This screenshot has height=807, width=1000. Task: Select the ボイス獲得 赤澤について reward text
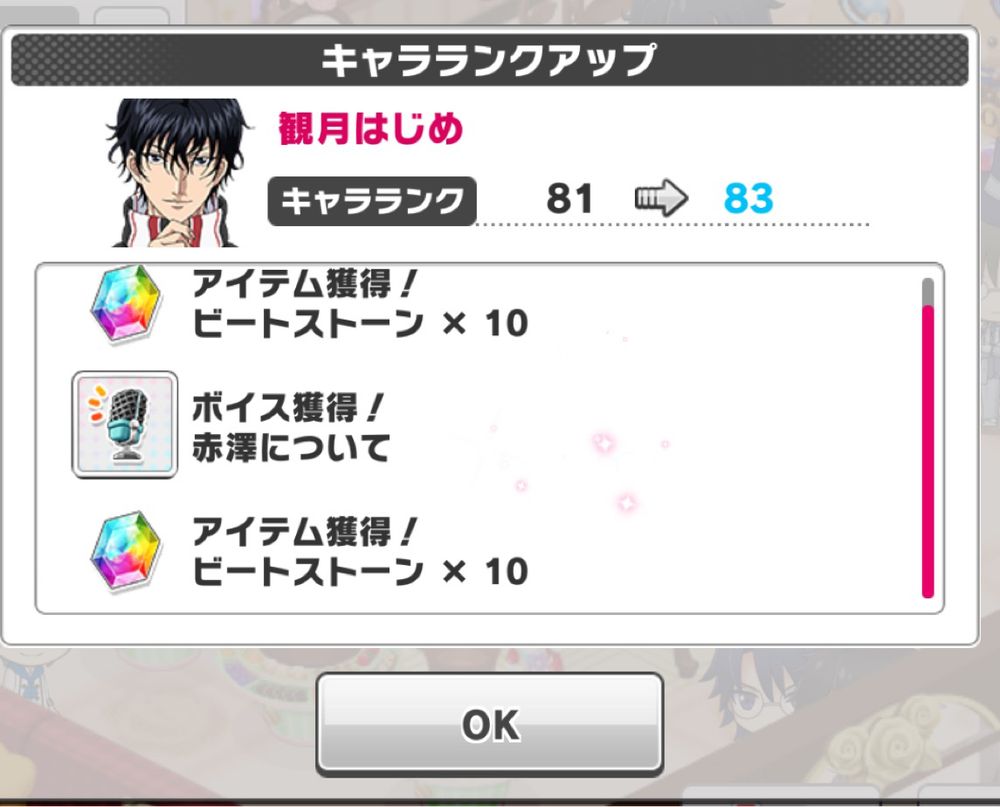coord(291,427)
